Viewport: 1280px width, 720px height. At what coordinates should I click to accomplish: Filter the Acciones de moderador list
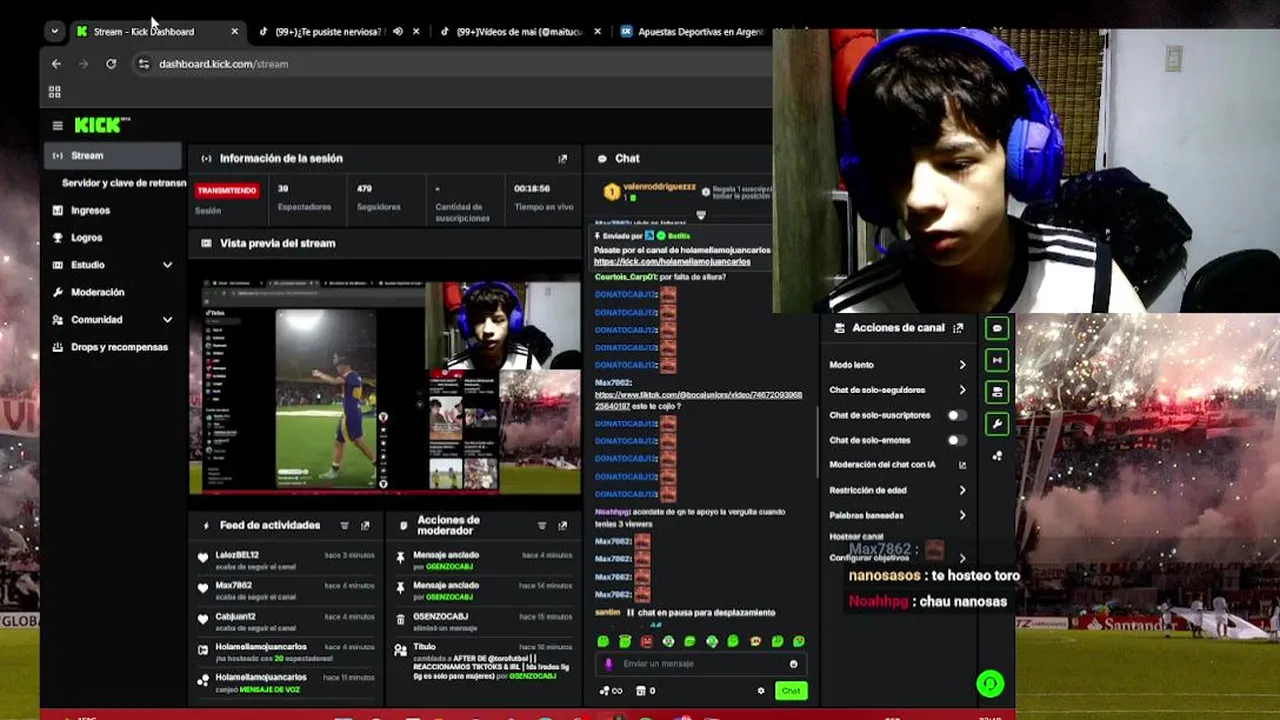[541, 525]
